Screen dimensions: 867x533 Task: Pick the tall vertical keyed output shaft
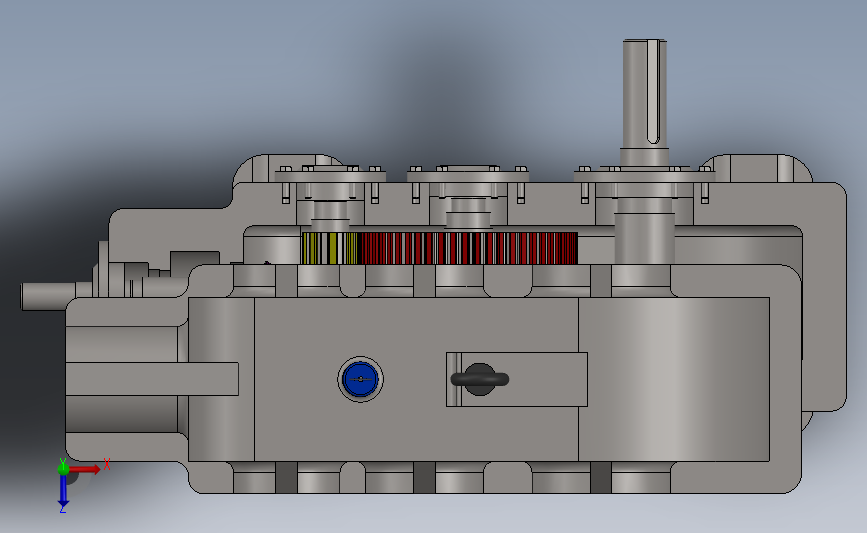point(645,94)
